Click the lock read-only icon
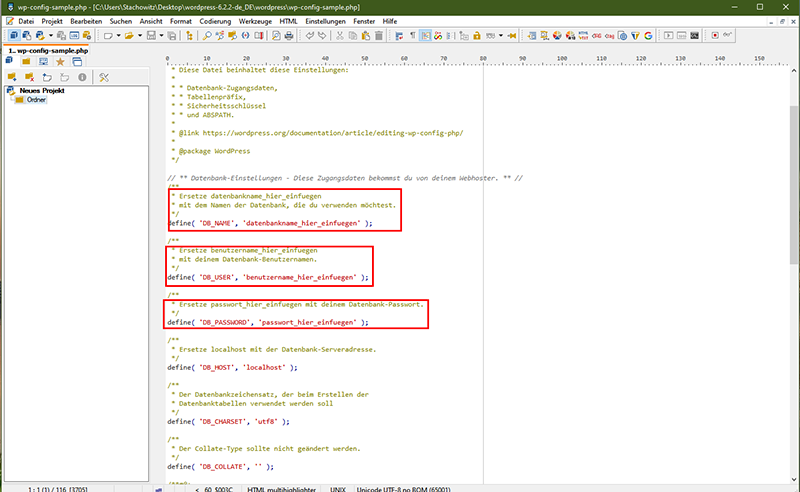This screenshot has height=492, width=800. [477, 36]
